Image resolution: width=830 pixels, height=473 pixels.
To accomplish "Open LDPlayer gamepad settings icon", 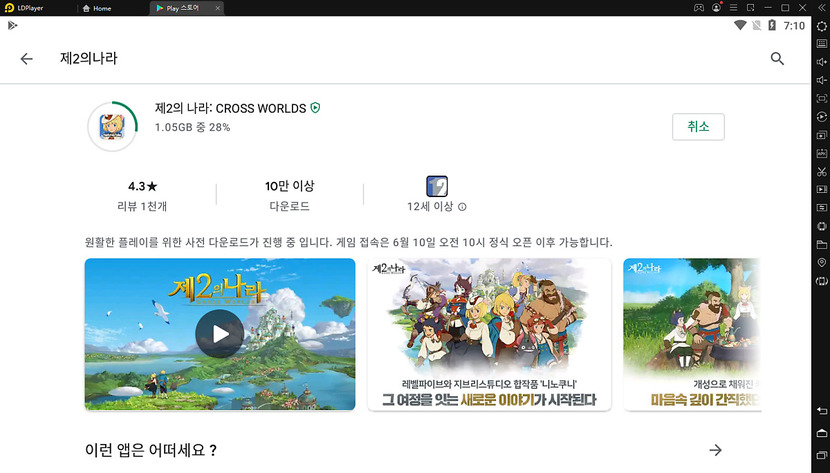I will (699, 8).
